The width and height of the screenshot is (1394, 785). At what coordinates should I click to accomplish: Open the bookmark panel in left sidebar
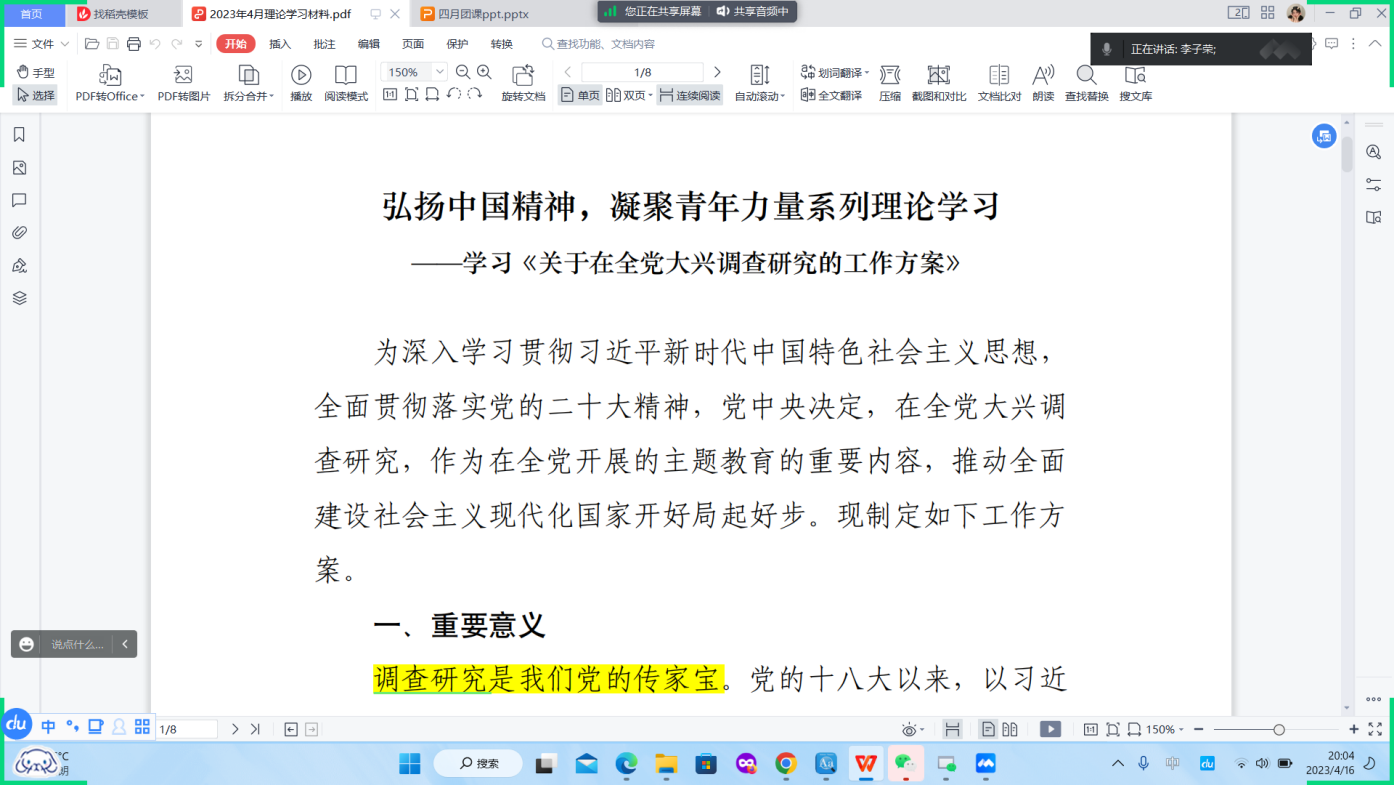(19, 135)
